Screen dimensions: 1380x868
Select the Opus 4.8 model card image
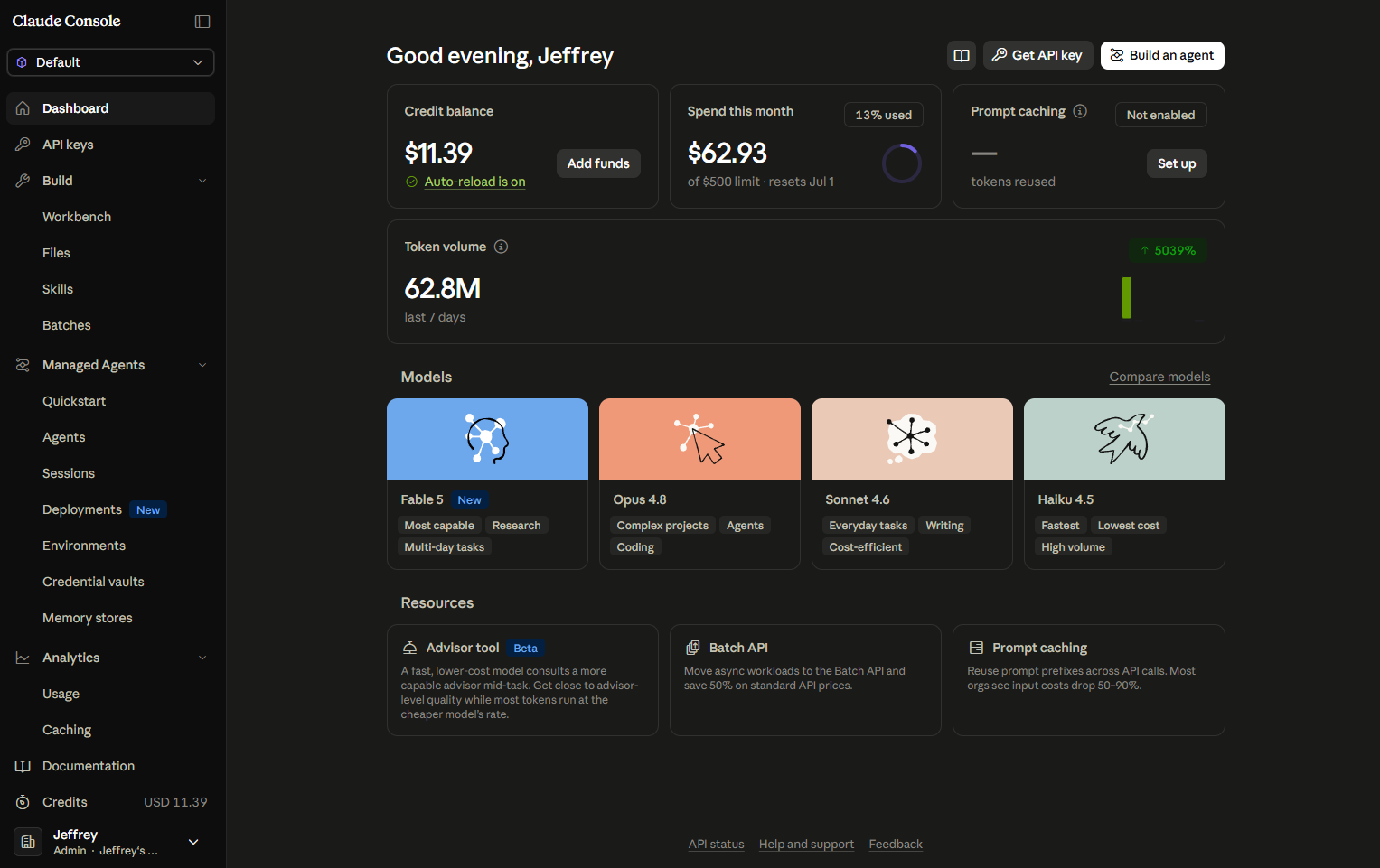(699, 439)
